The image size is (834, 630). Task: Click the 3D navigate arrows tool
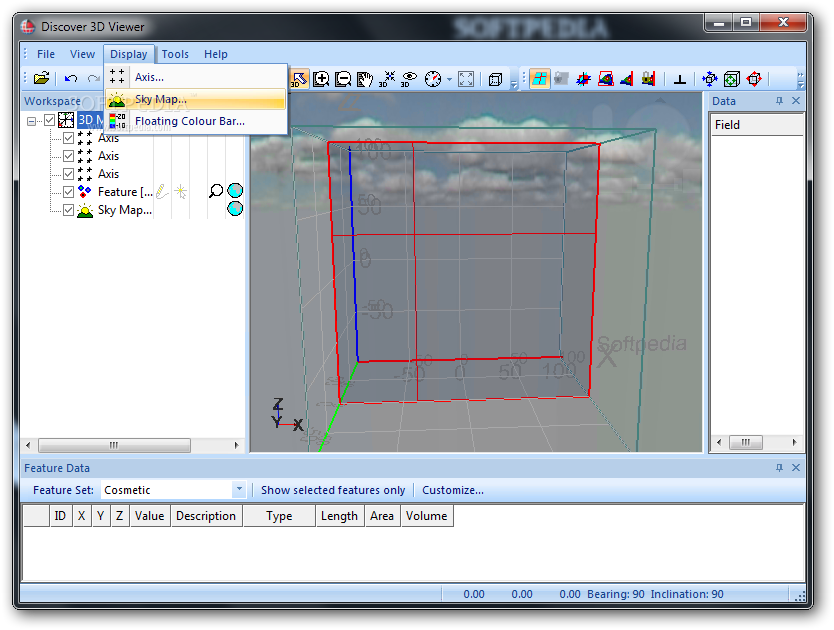tap(387, 79)
